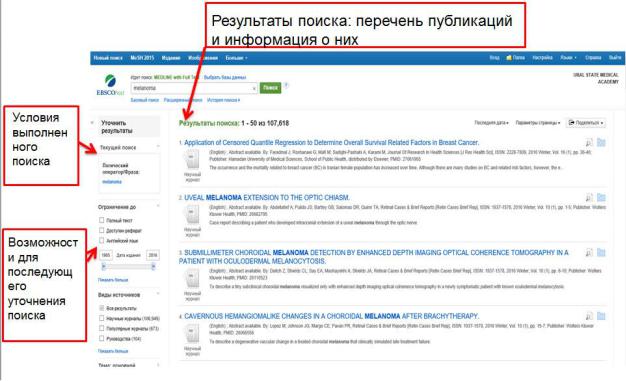Preview the Censored Quantile Regression article via magnifier icon
This screenshot has height=381, width=626.
(x=589, y=143)
